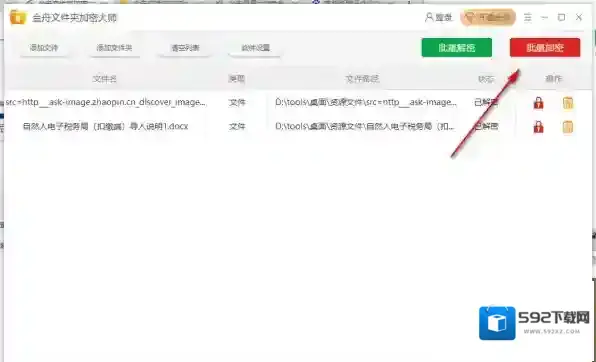Click the 已解密 status of the docx row

[x=486, y=126]
